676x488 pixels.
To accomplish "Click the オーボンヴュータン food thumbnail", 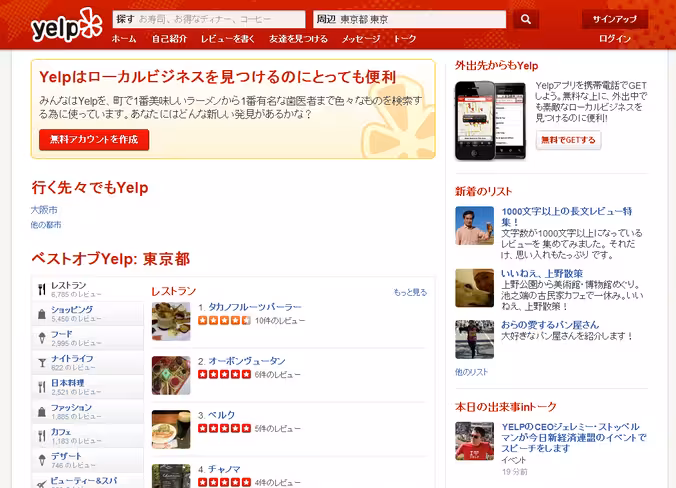I will tap(171, 375).
